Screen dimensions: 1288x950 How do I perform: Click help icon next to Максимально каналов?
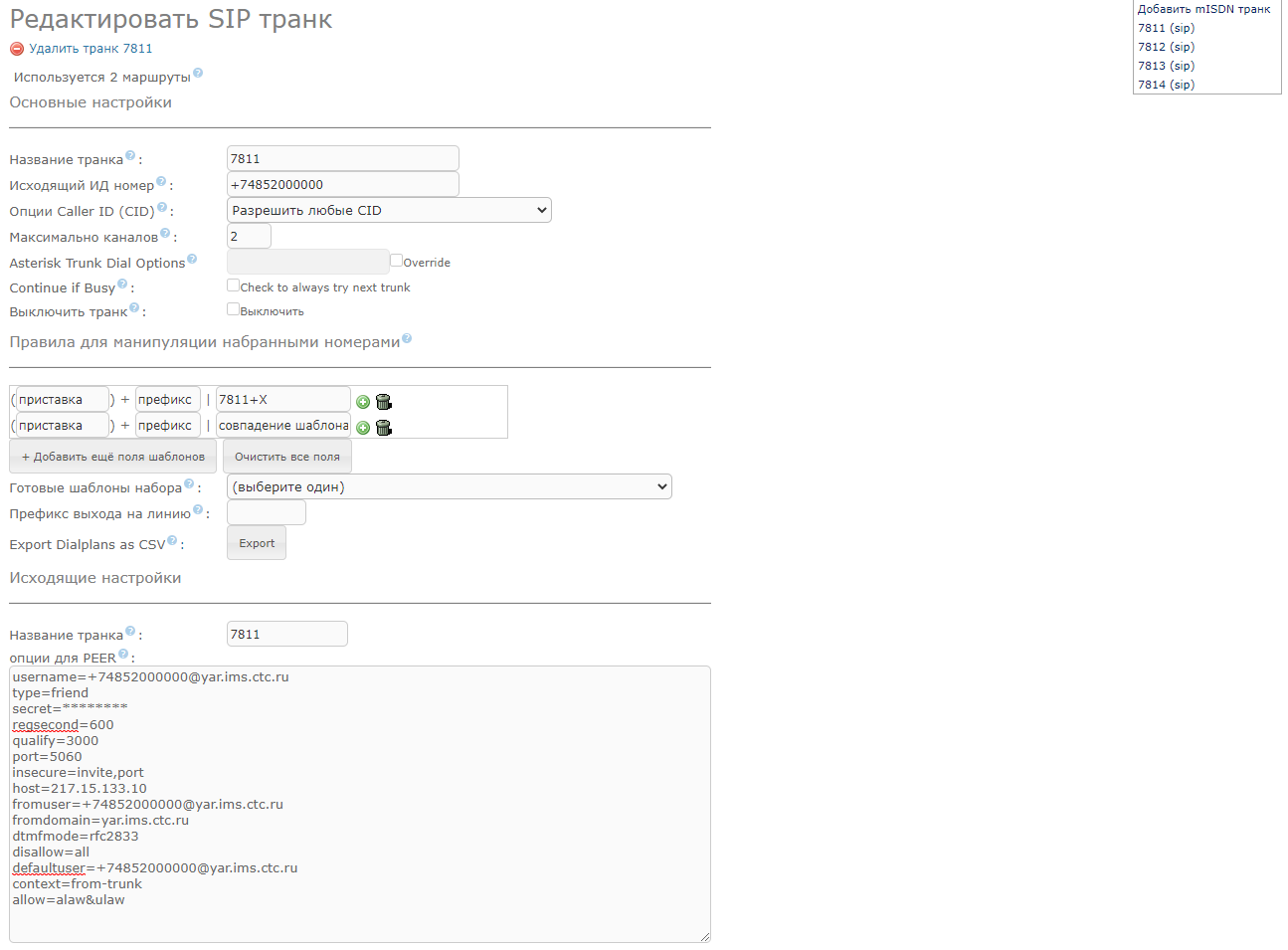pyautogui.click(x=165, y=233)
